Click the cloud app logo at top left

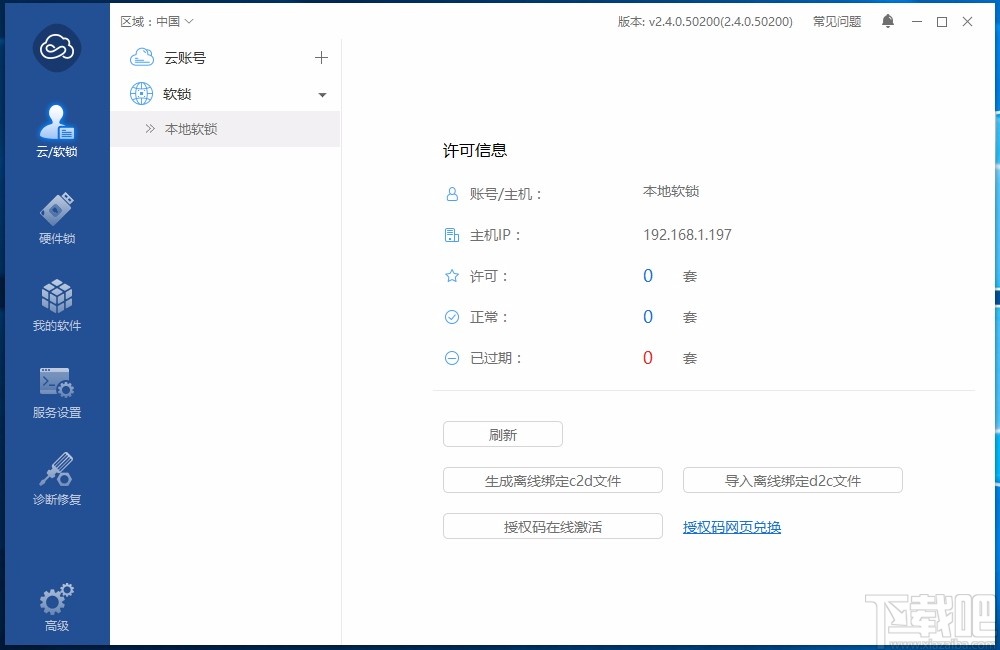coord(55,48)
